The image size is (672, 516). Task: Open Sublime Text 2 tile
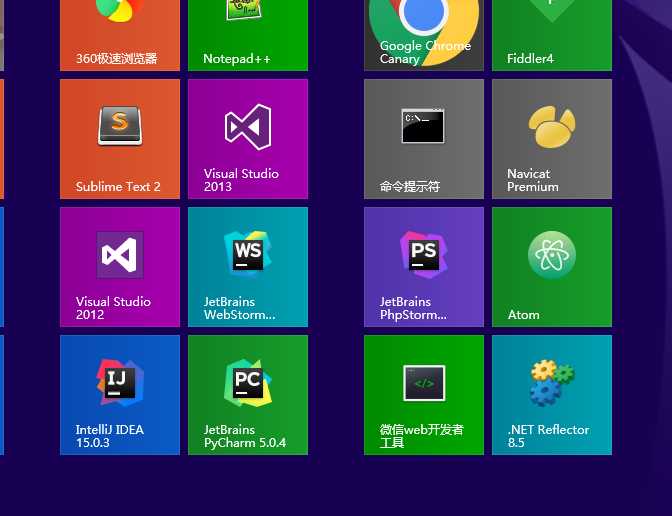(x=120, y=139)
